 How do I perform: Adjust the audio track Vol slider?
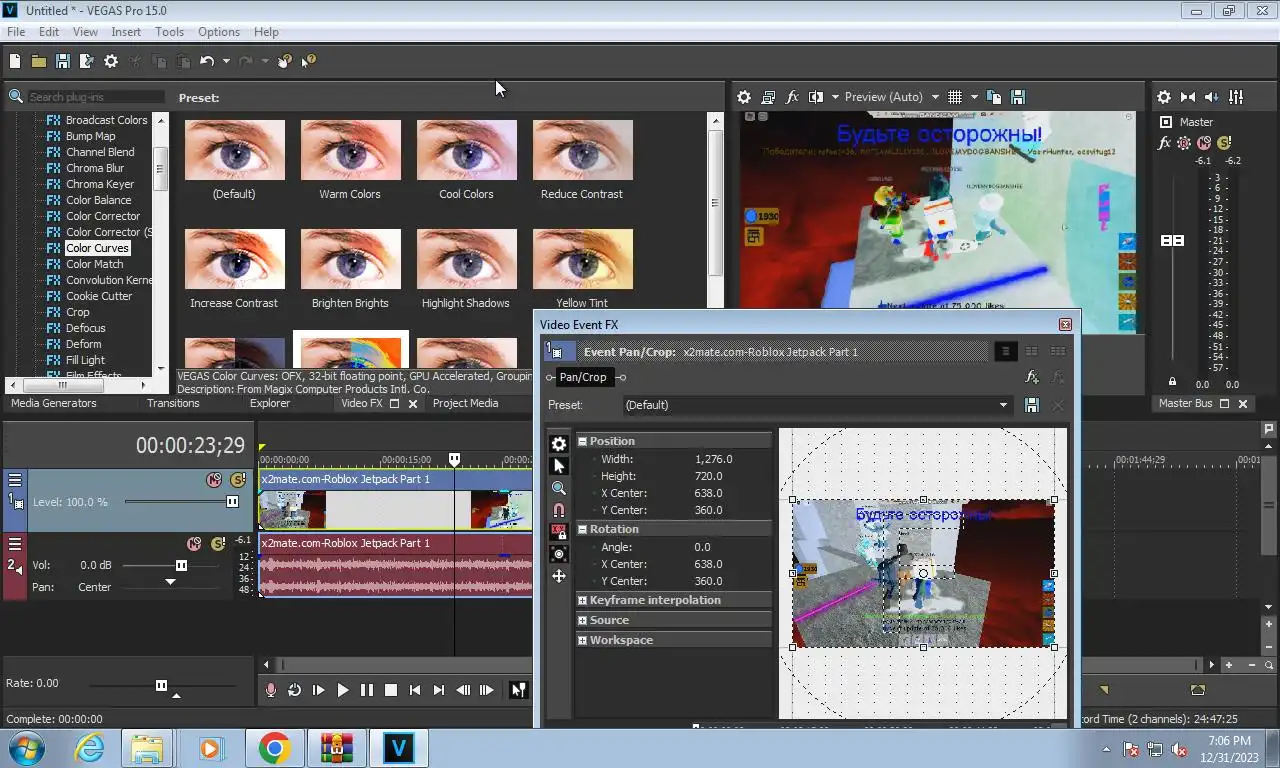tap(181, 565)
